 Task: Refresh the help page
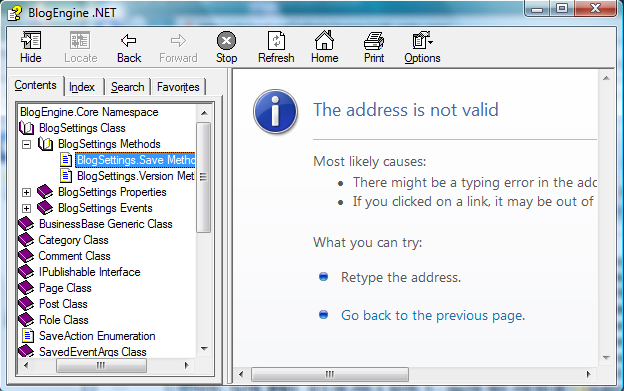[x=276, y=47]
